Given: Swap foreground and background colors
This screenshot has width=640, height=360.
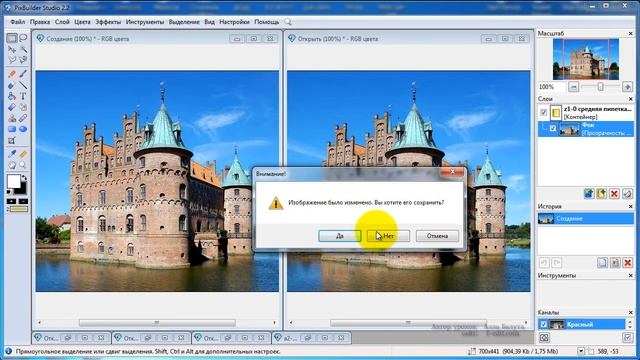Looking at the screenshot, I should [x=24, y=178].
